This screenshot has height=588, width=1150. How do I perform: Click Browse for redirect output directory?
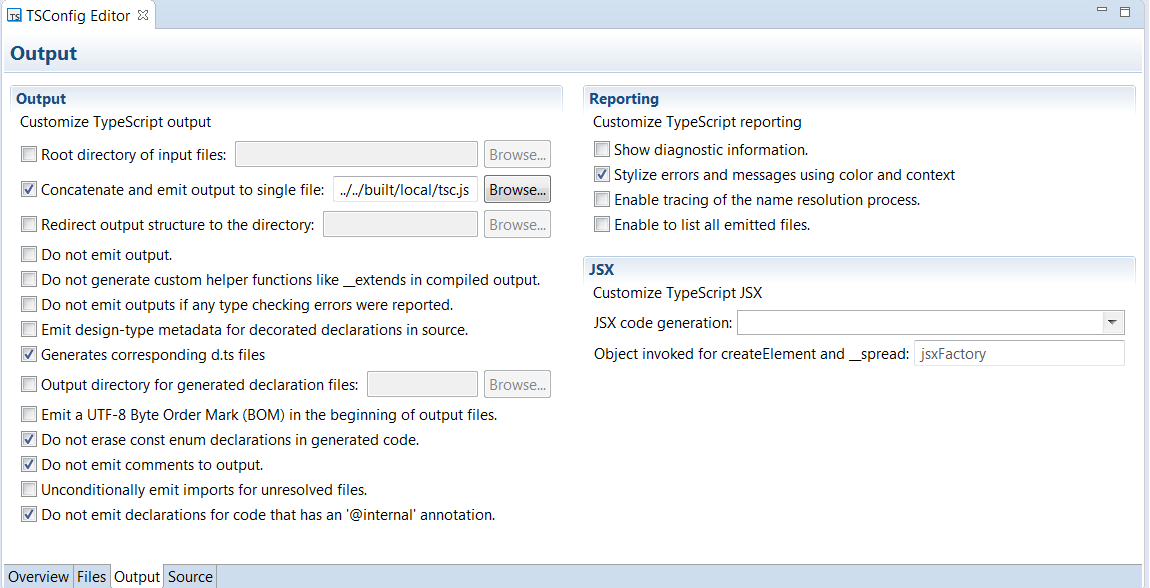(517, 223)
